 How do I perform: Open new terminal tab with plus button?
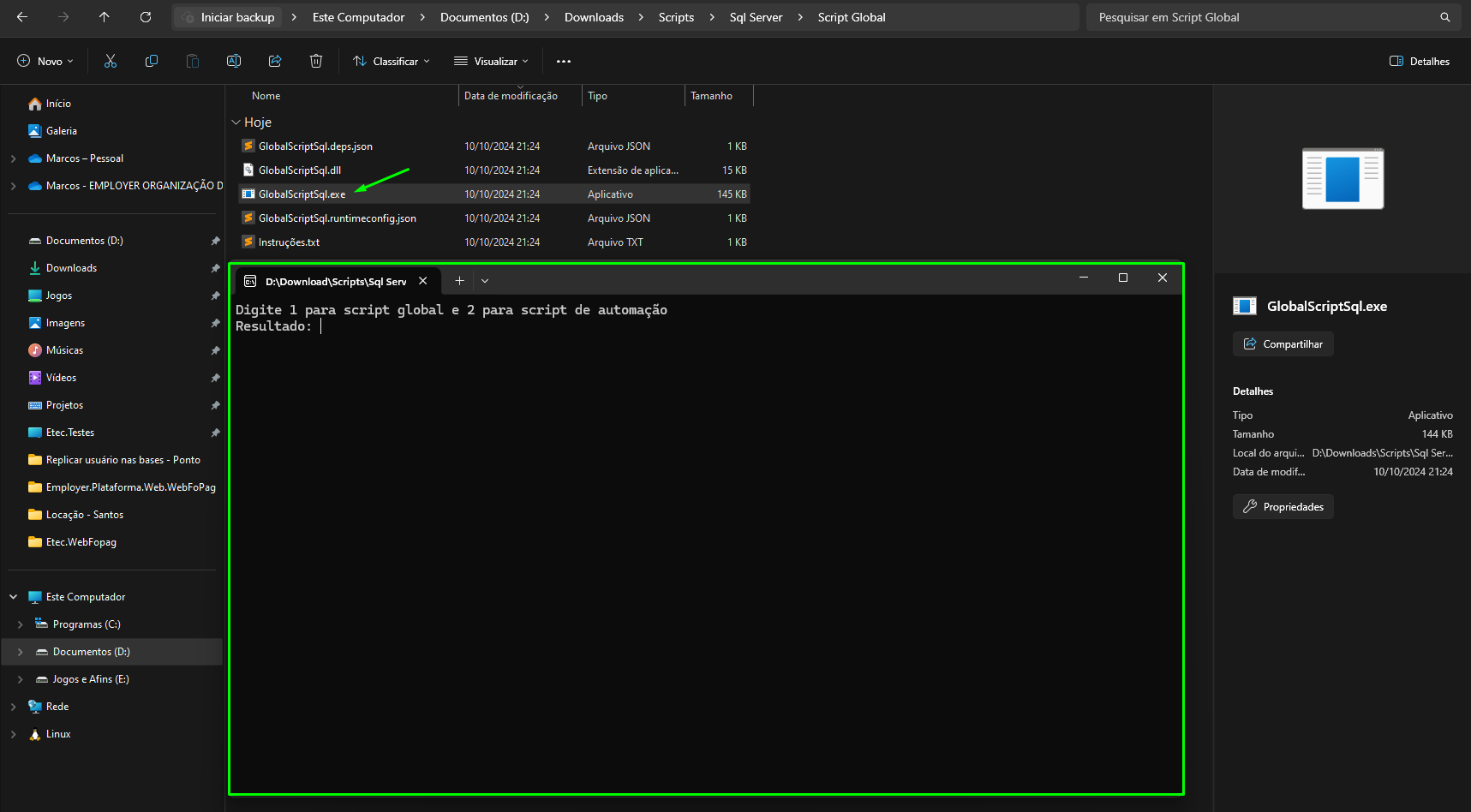tap(459, 280)
